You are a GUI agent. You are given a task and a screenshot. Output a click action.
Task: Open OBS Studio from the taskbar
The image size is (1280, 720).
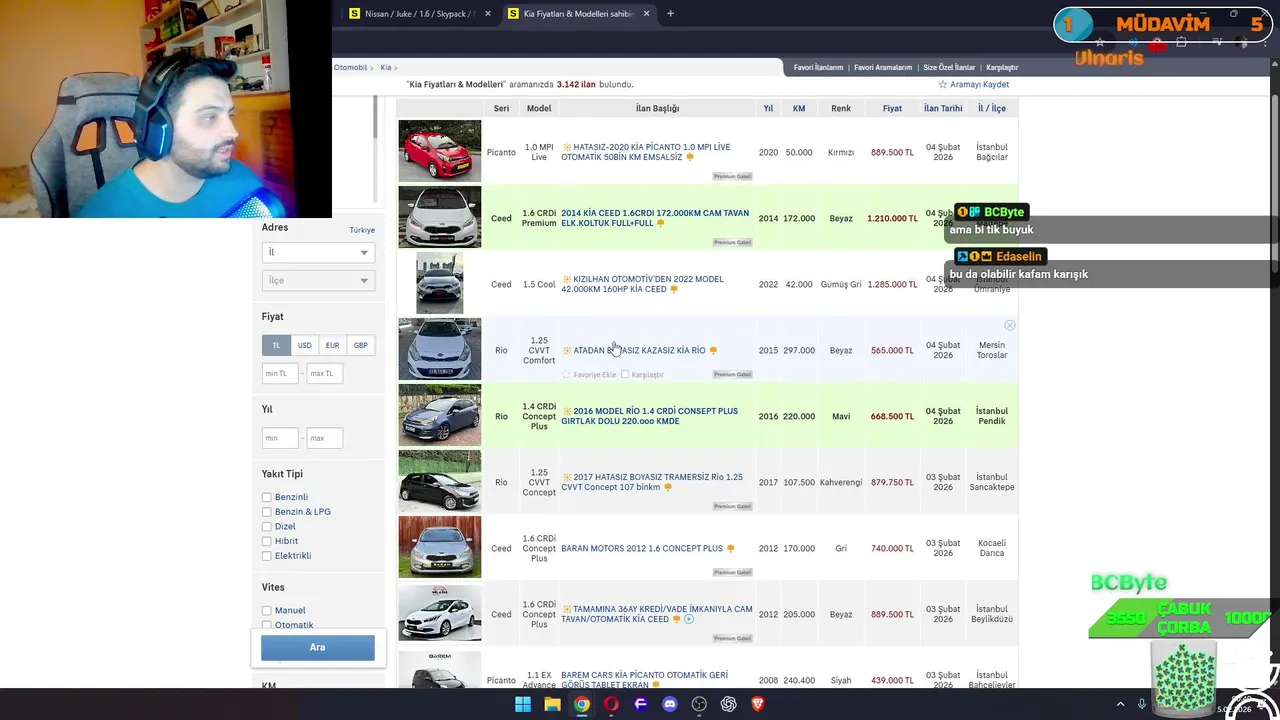click(699, 704)
